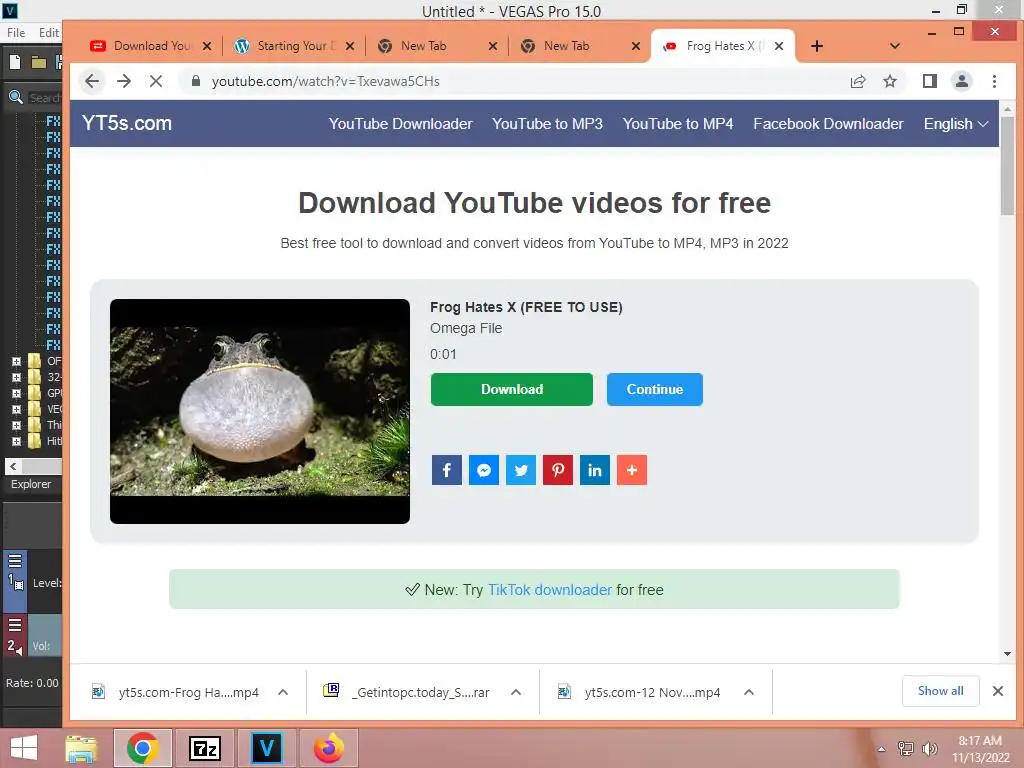Open Windows Start menu
Image resolution: width=1024 pixels, height=768 pixels.
[x=24, y=748]
